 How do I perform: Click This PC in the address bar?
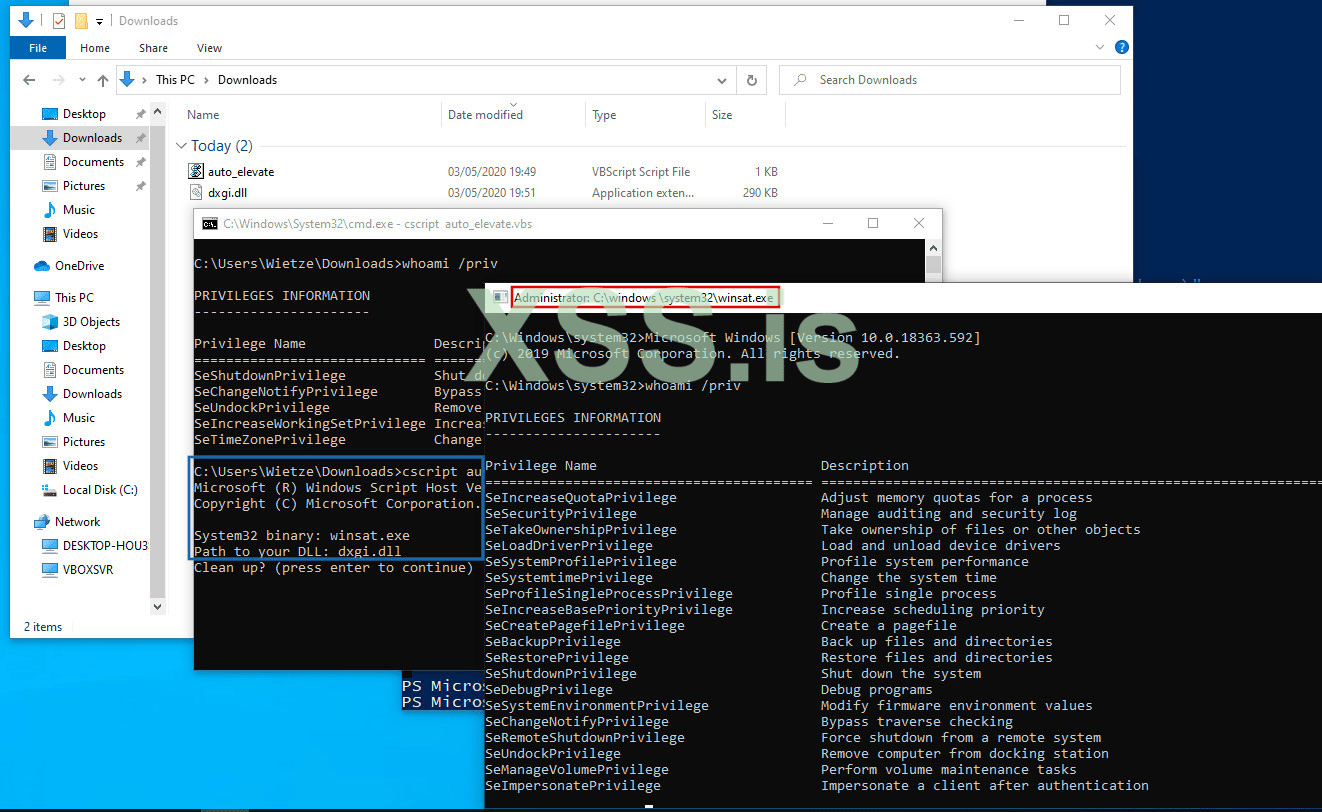[x=175, y=80]
